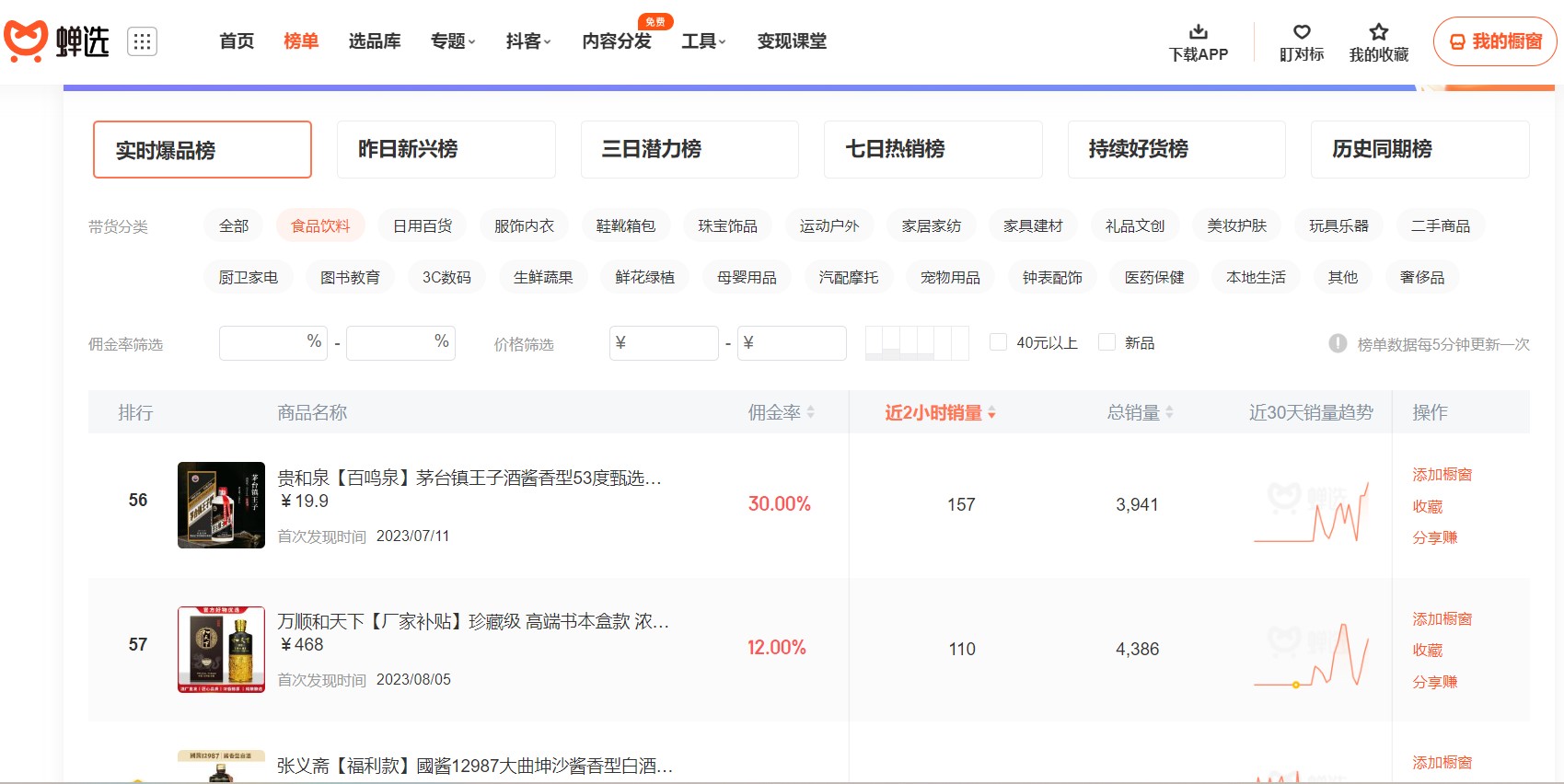Select 家居家纺 category filter
Viewport: 1564px width, 784px height.
932,225
